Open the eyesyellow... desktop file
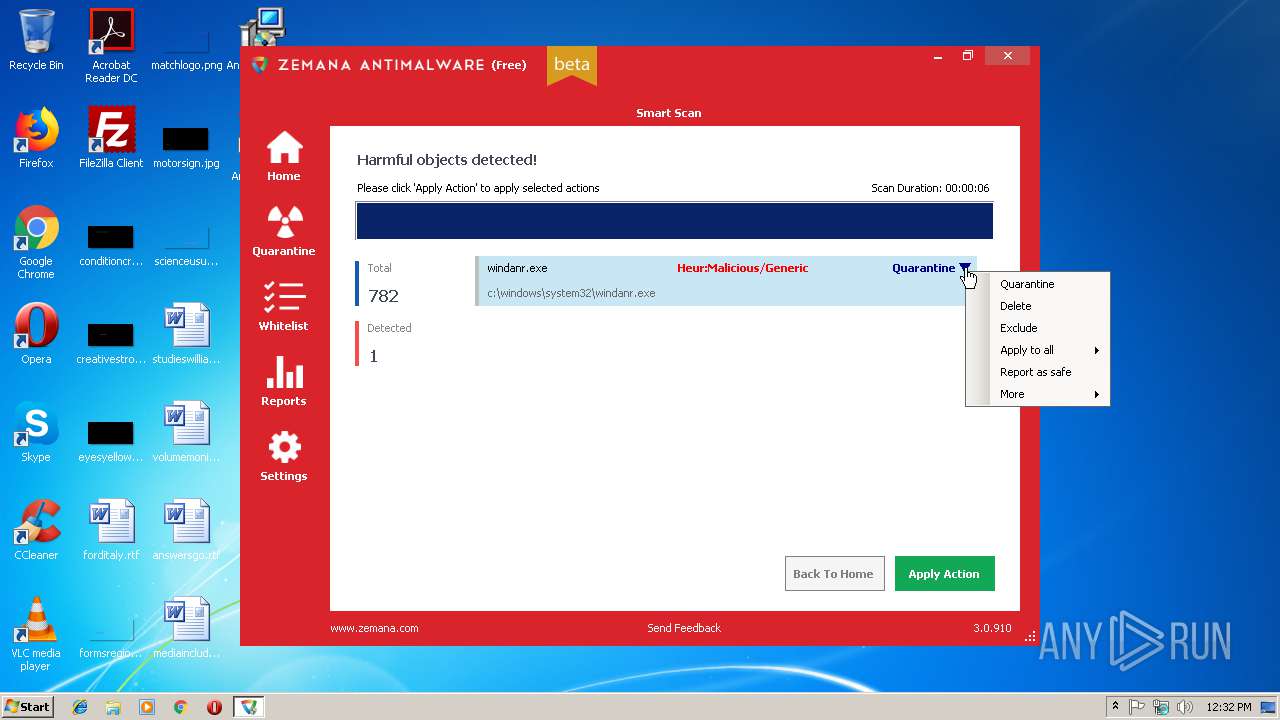 111,439
